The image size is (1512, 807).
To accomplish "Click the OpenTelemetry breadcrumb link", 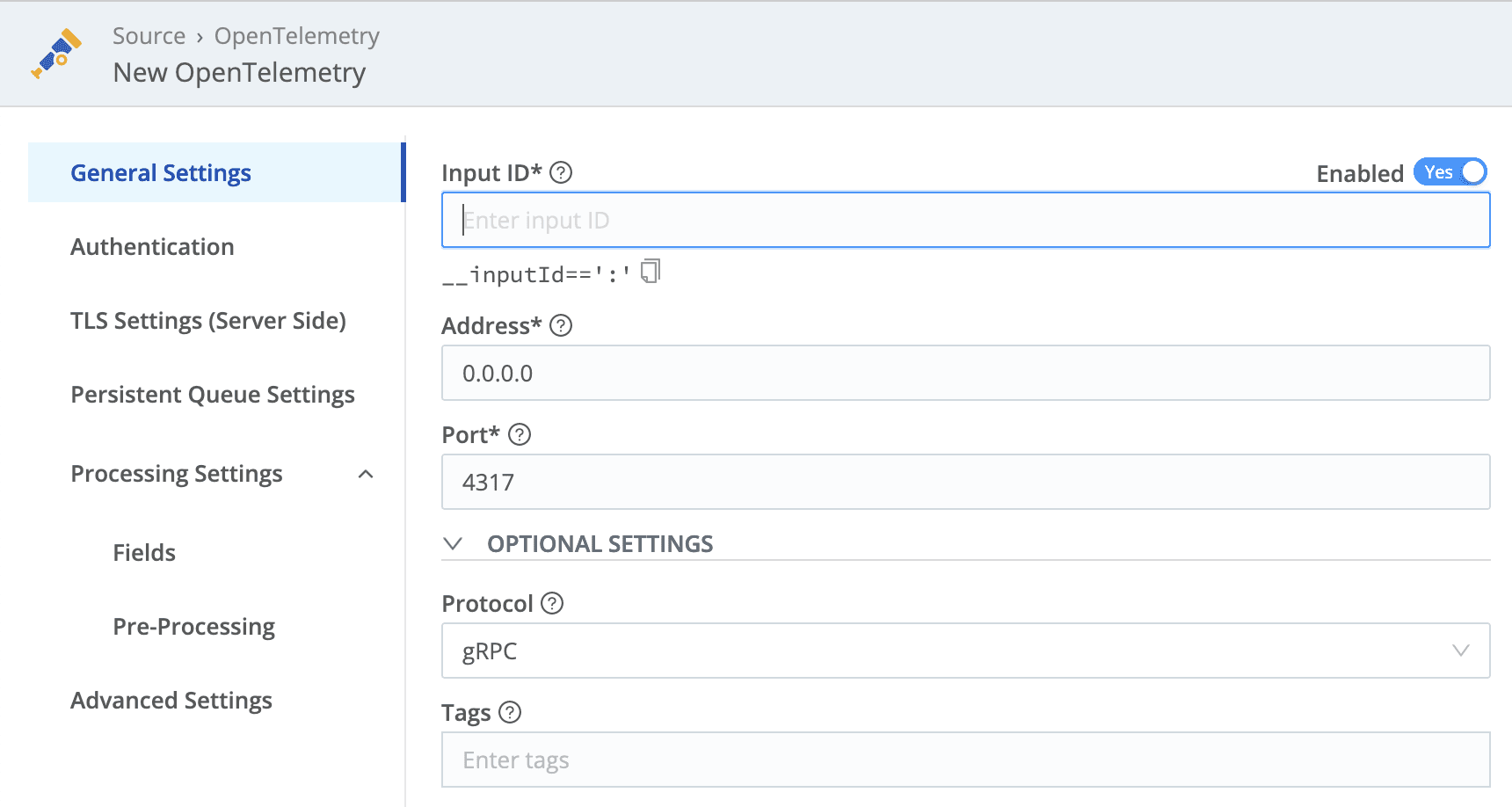I will pyautogui.click(x=296, y=36).
